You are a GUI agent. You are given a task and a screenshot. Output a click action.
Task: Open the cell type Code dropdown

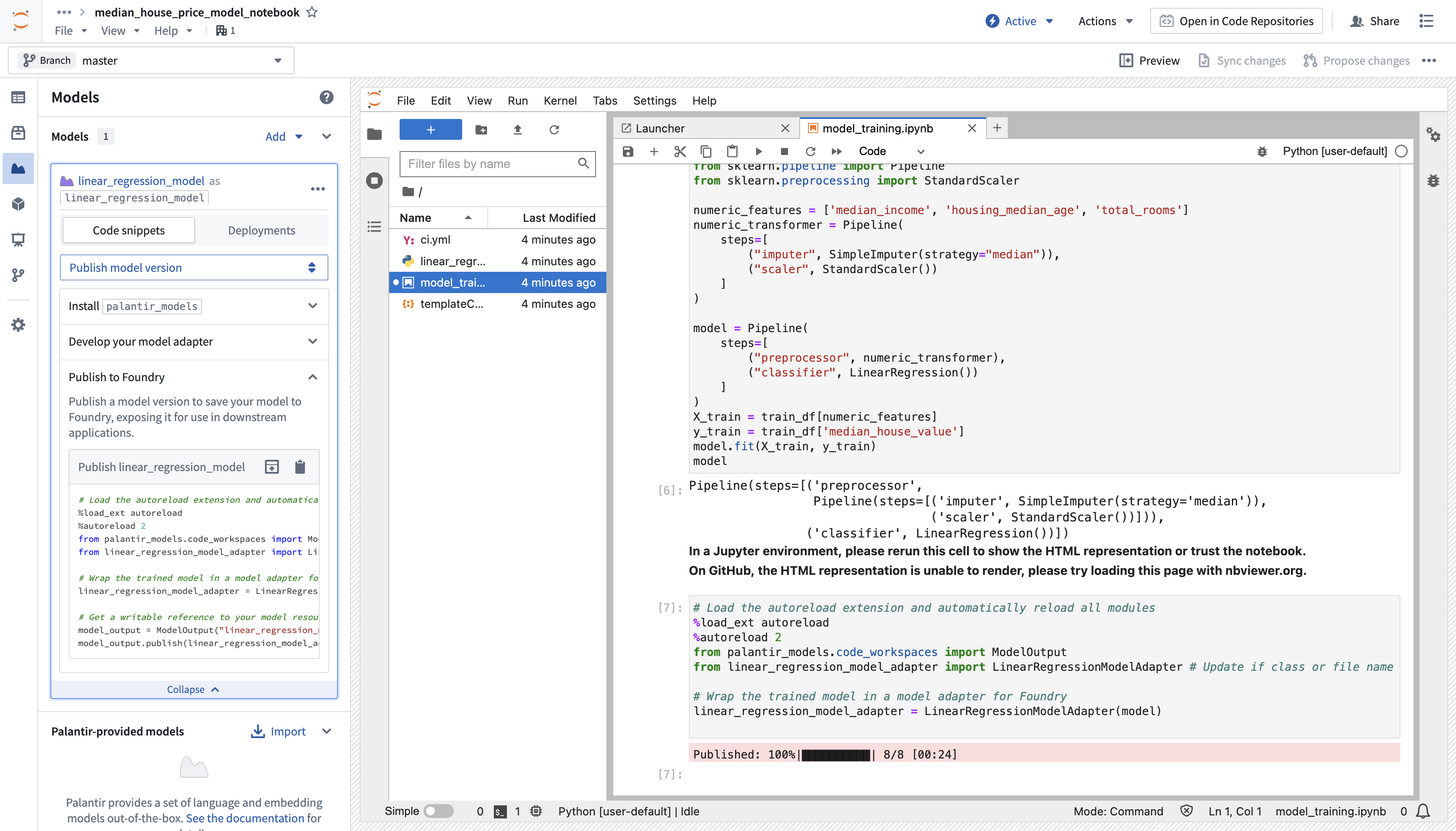(891, 151)
